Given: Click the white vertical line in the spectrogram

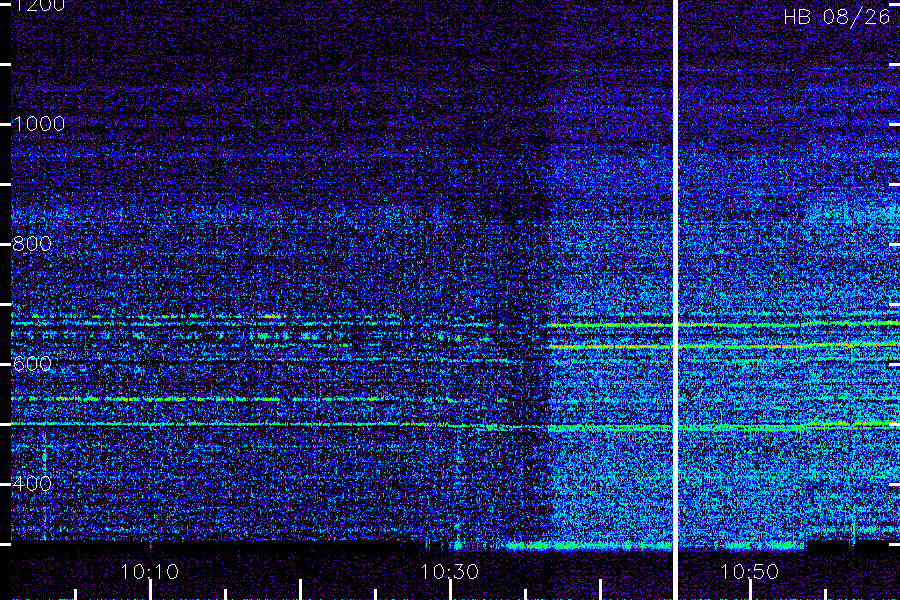Looking at the screenshot, I should point(675,300).
